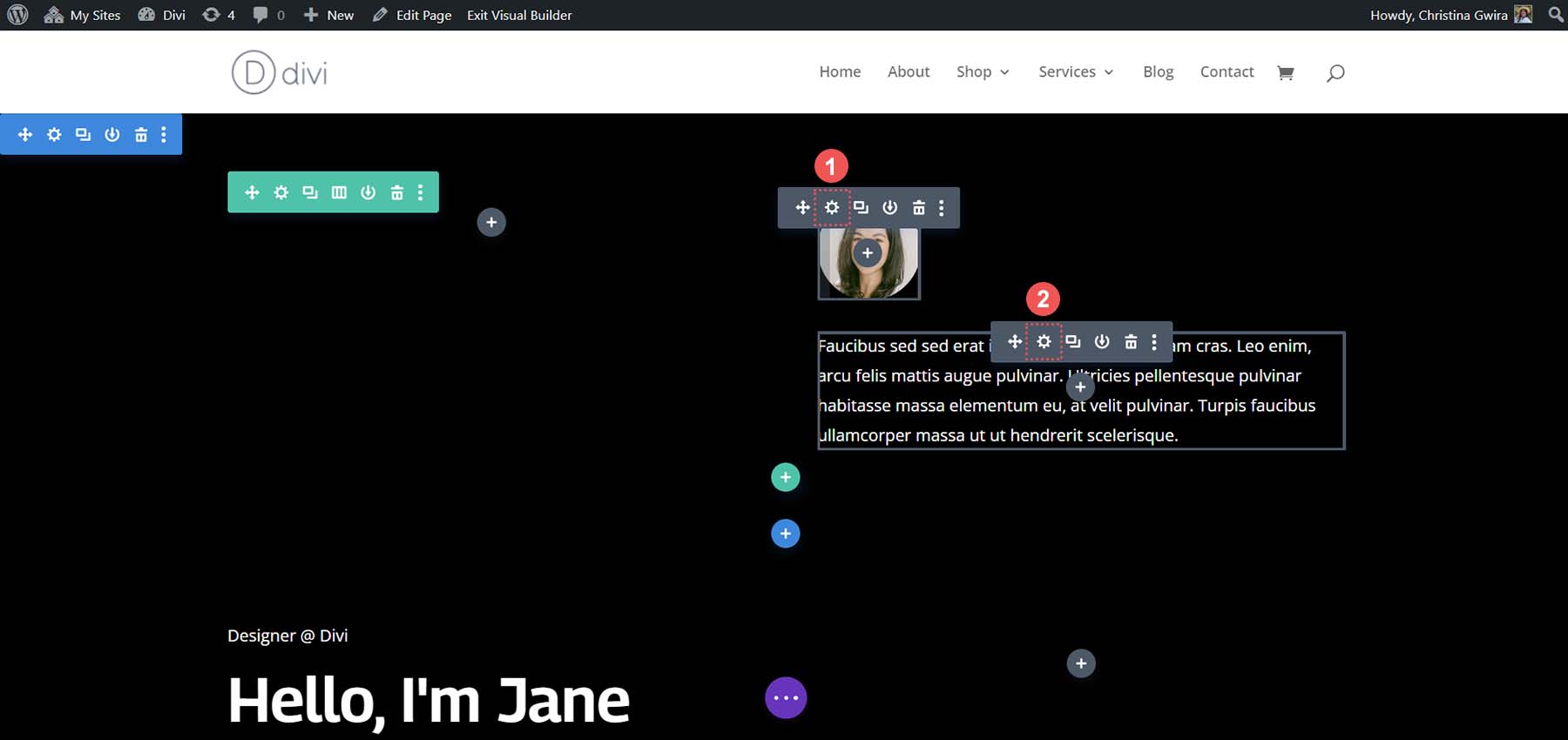
Task: Expand the Services dropdown menu
Action: 1076,72
